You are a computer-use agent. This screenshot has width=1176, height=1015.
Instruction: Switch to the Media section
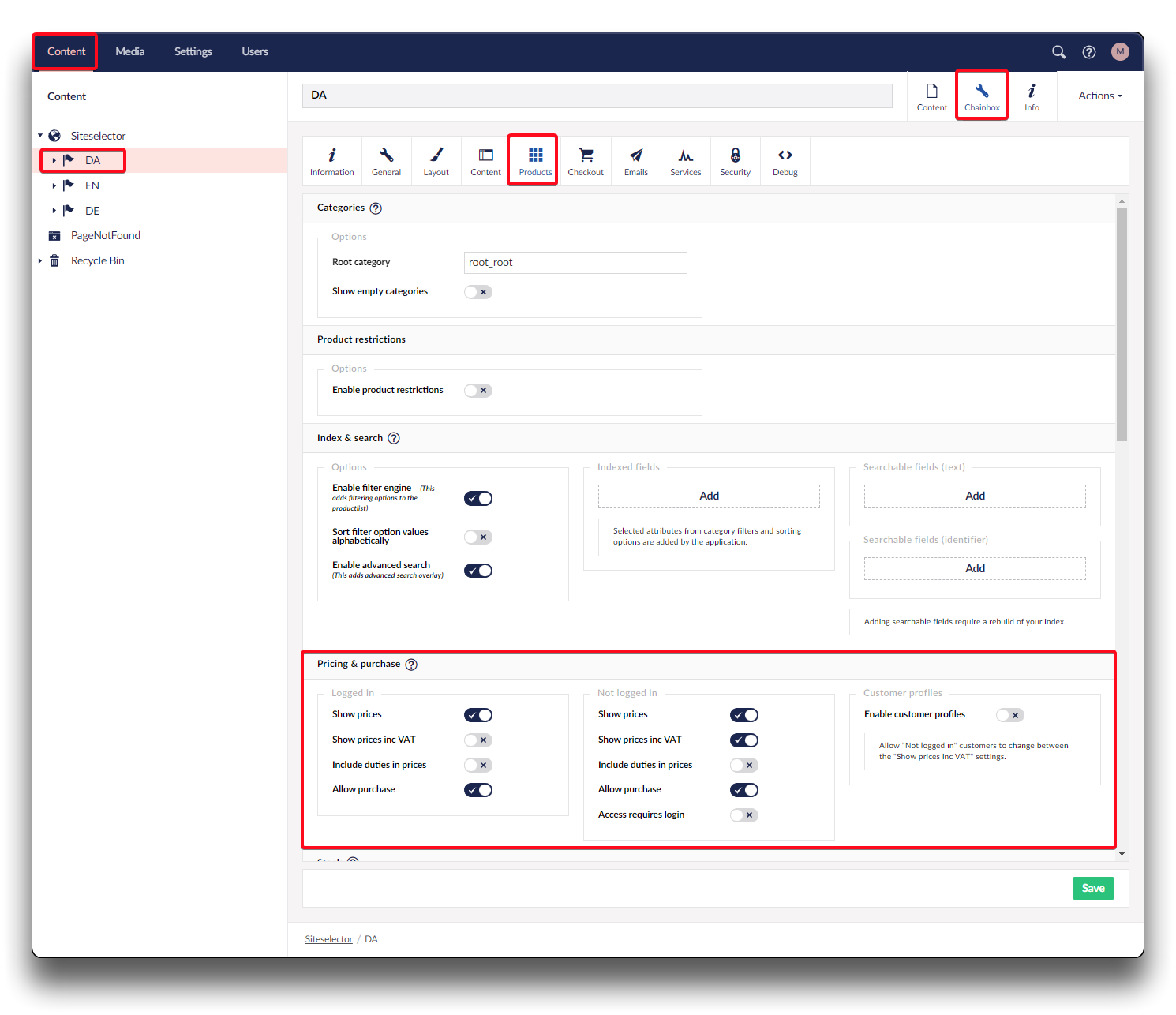point(129,52)
